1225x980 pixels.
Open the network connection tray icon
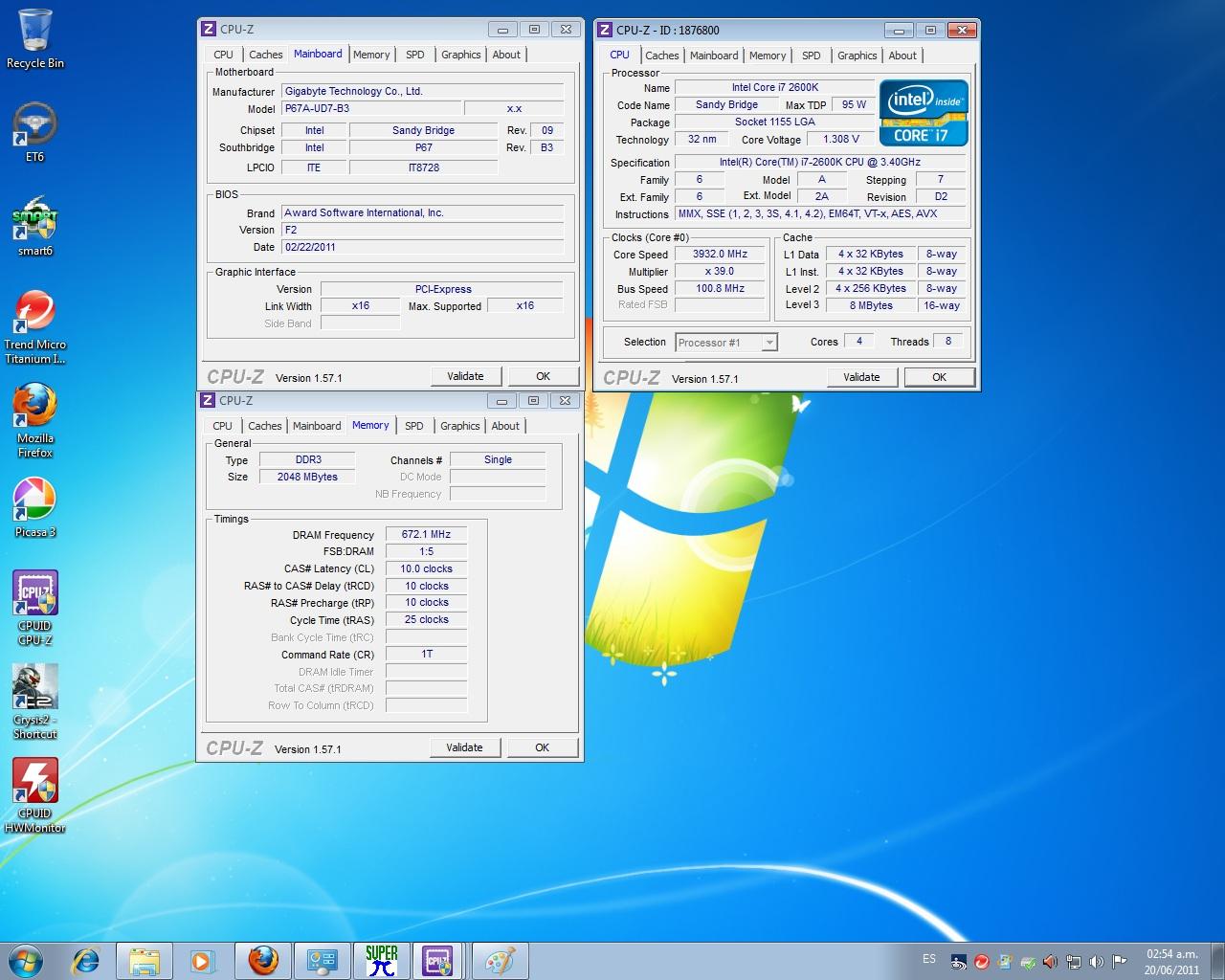[1074, 962]
